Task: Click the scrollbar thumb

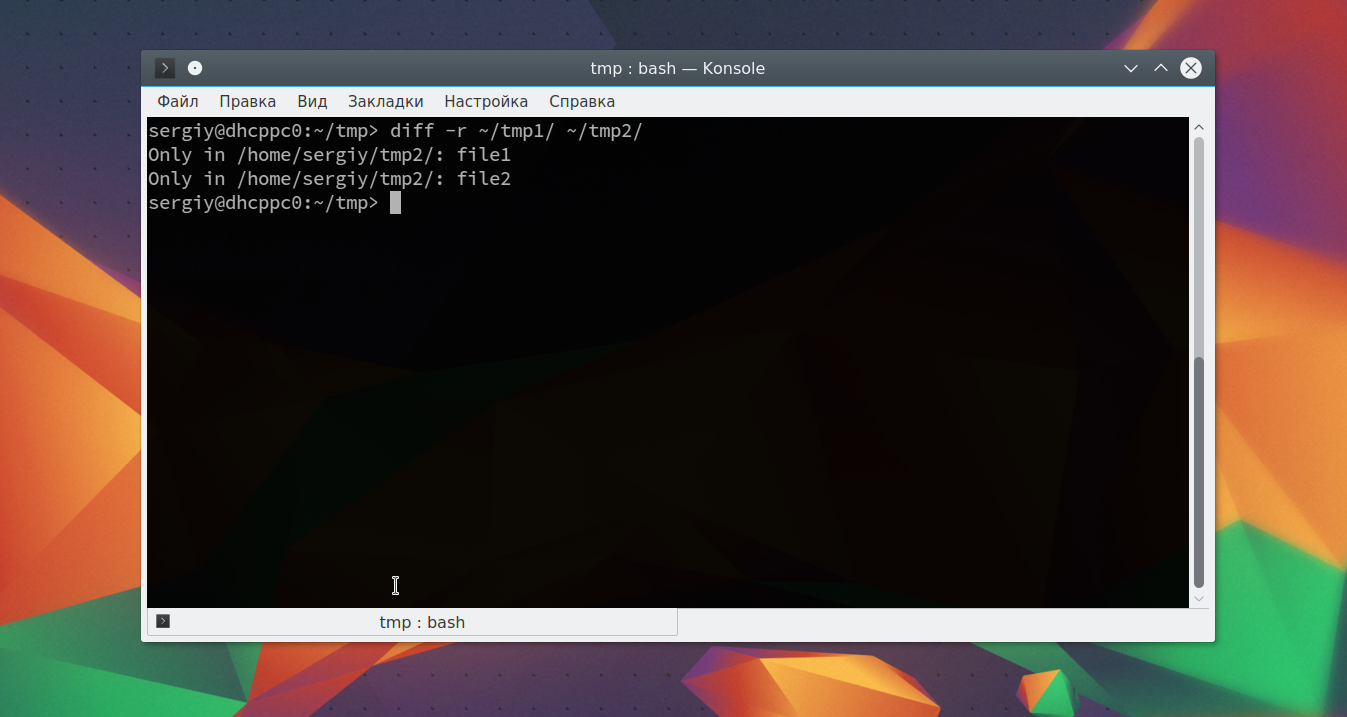Action: (1198, 470)
